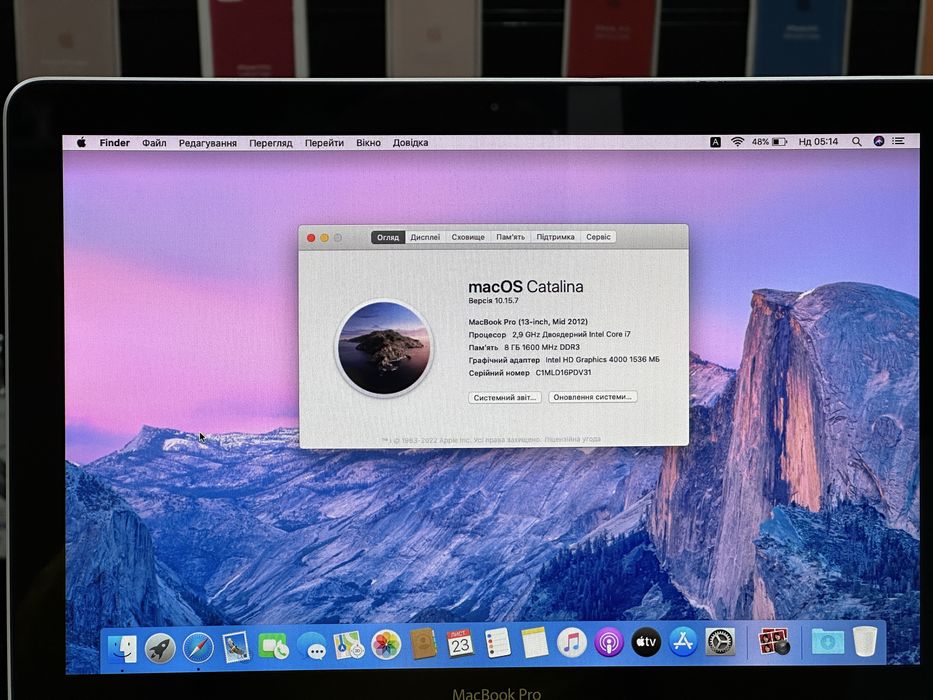Open Music note icon in Dock
The height and width of the screenshot is (700, 933).
point(572,643)
